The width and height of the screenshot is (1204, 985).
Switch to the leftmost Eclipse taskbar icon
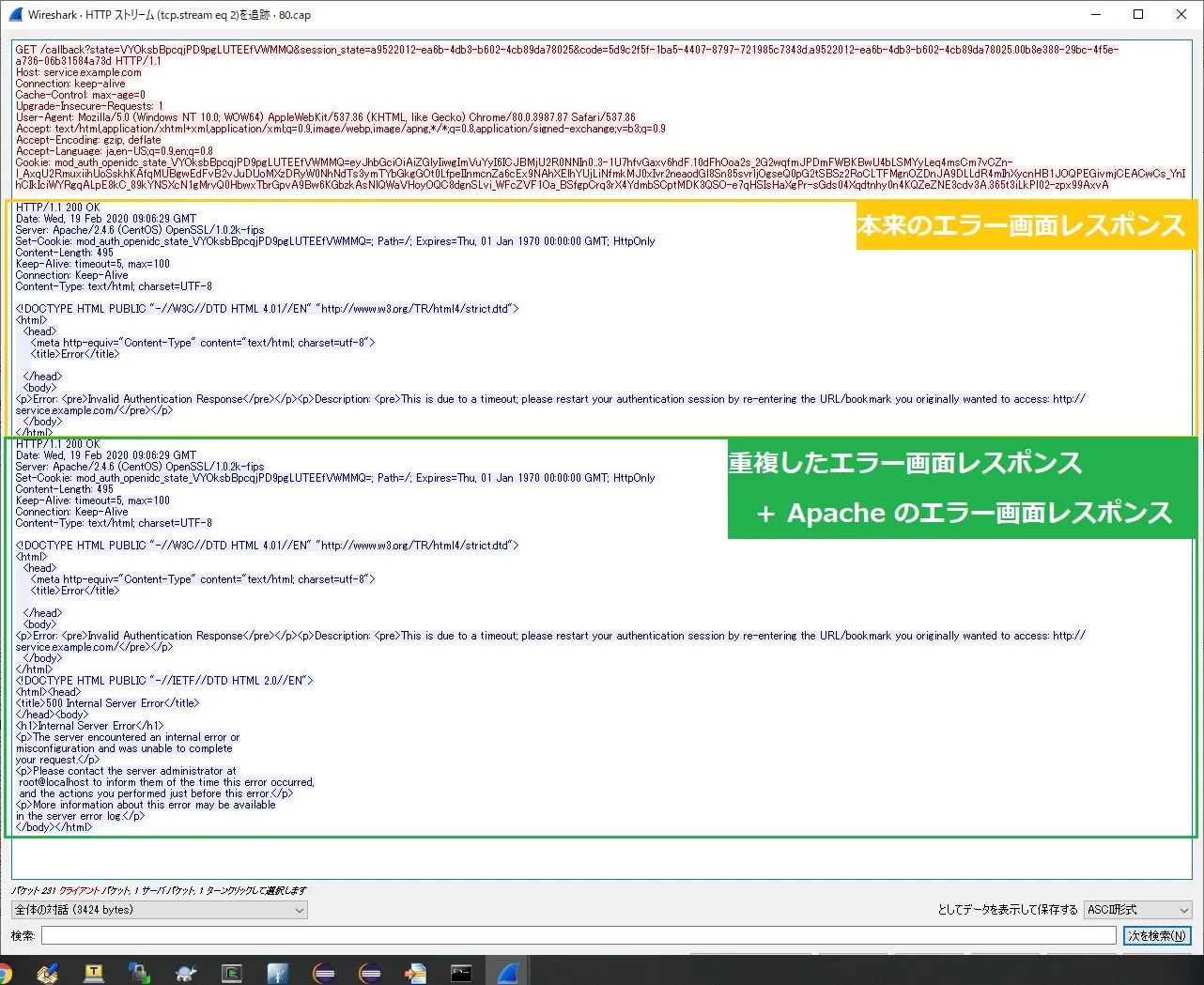coord(324,973)
